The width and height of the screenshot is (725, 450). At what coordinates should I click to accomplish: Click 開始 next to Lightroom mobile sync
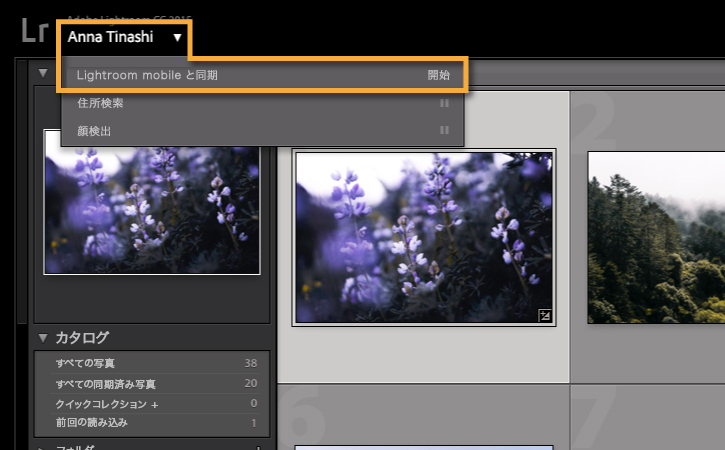pos(438,75)
